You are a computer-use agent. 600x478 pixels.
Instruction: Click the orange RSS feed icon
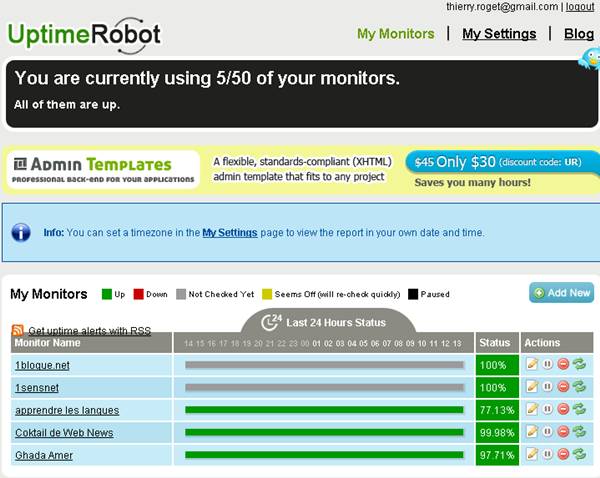click(18, 330)
